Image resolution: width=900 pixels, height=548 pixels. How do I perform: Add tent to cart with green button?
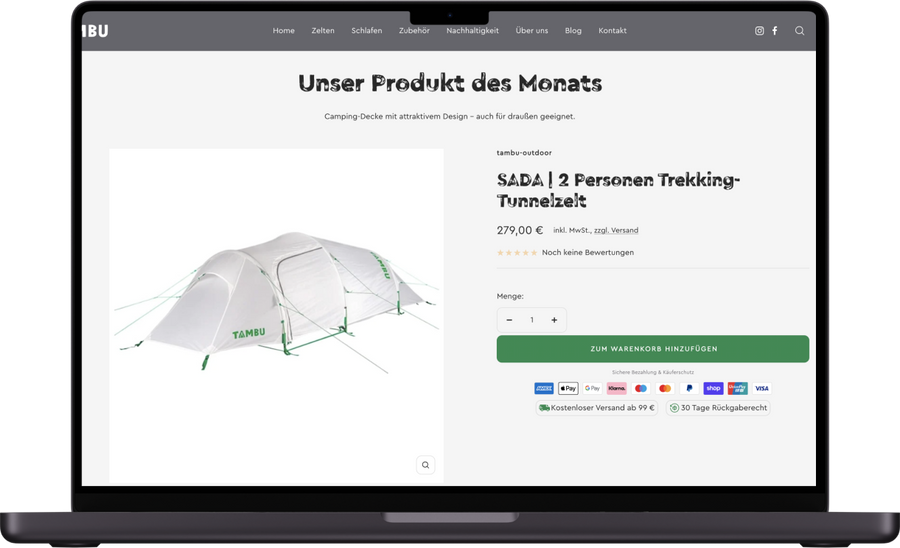(x=653, y=349)
